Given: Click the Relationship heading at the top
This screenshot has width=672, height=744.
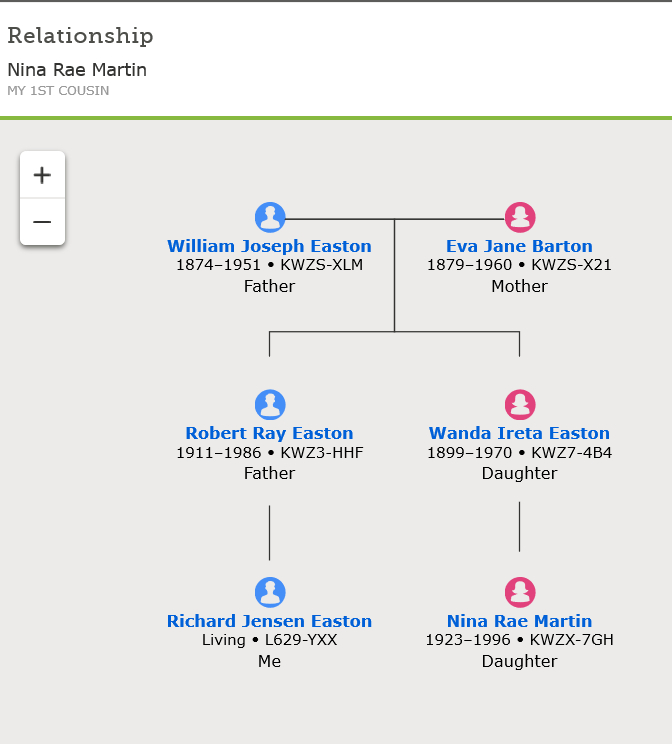Looking at the screenshot, I should pos(80,36).
